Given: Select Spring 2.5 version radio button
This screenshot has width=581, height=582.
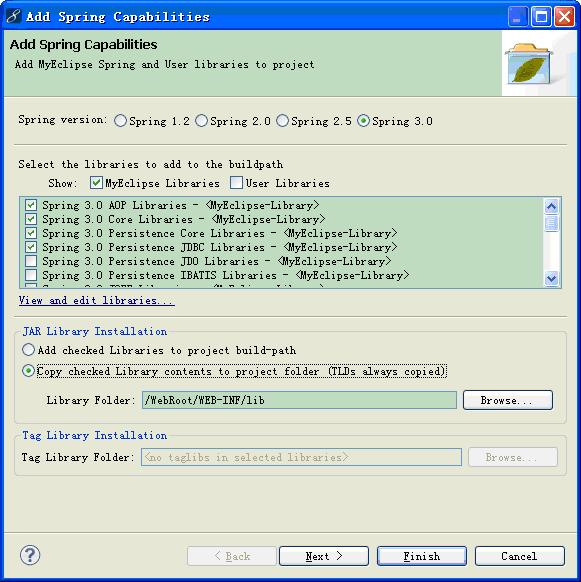Looking at the screenshot, I should (x=282, y=121).
